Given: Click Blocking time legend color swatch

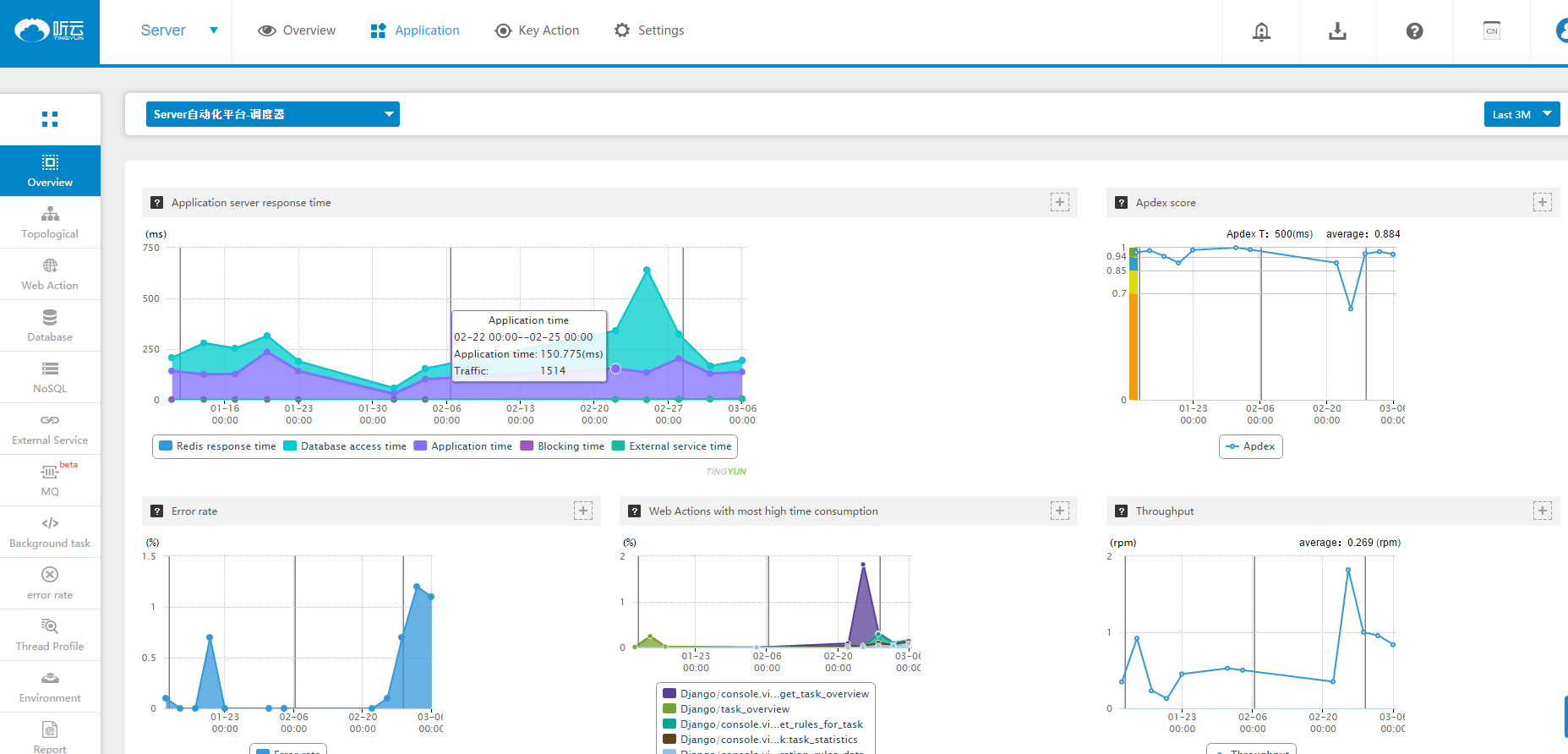Looking at the screenshot, I should (x=527, y=446).
